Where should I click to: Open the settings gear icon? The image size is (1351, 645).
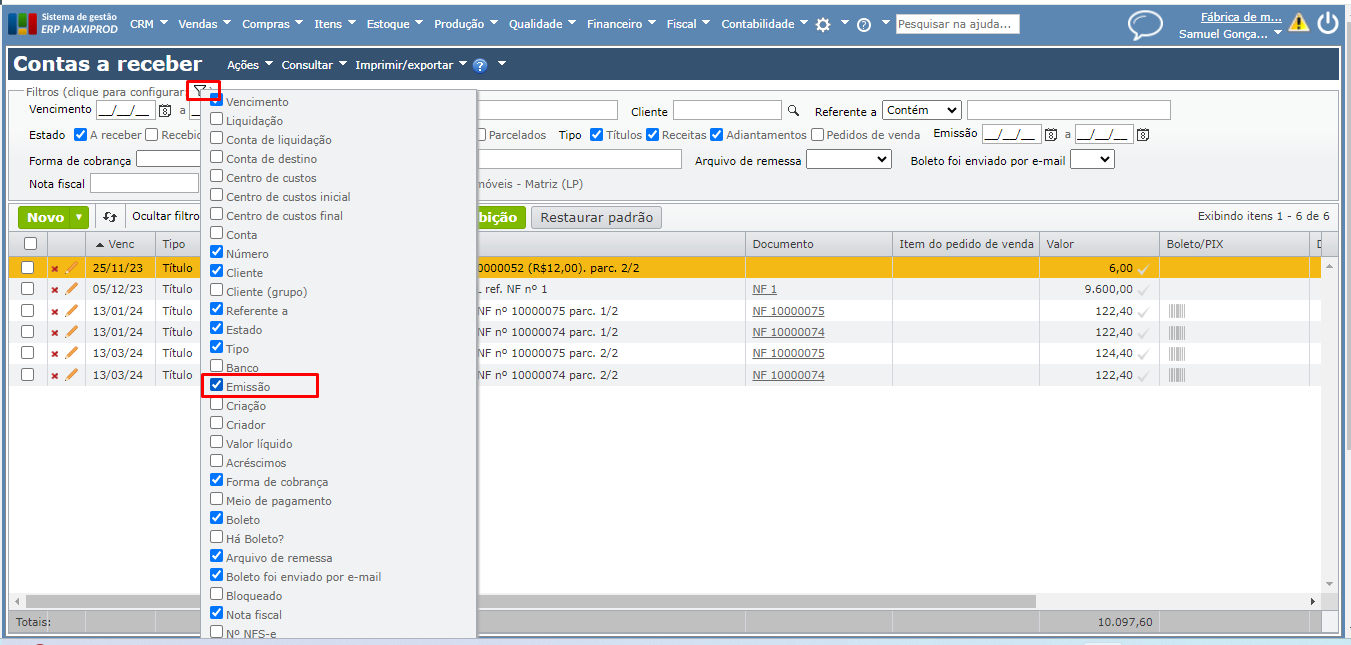click(823, 25)
